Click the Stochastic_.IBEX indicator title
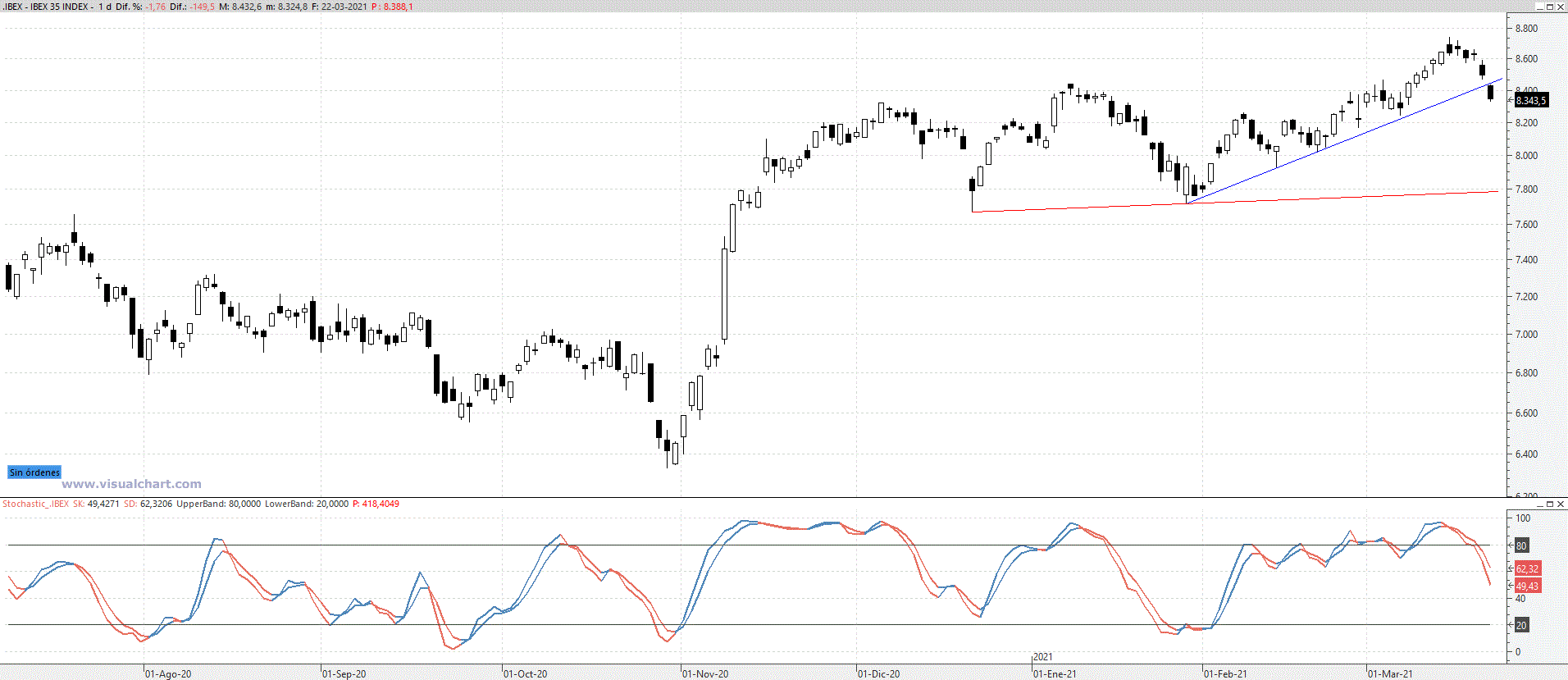Image resolution: width=1568 pixels, height=680 pixels. (x=35, y=504)
